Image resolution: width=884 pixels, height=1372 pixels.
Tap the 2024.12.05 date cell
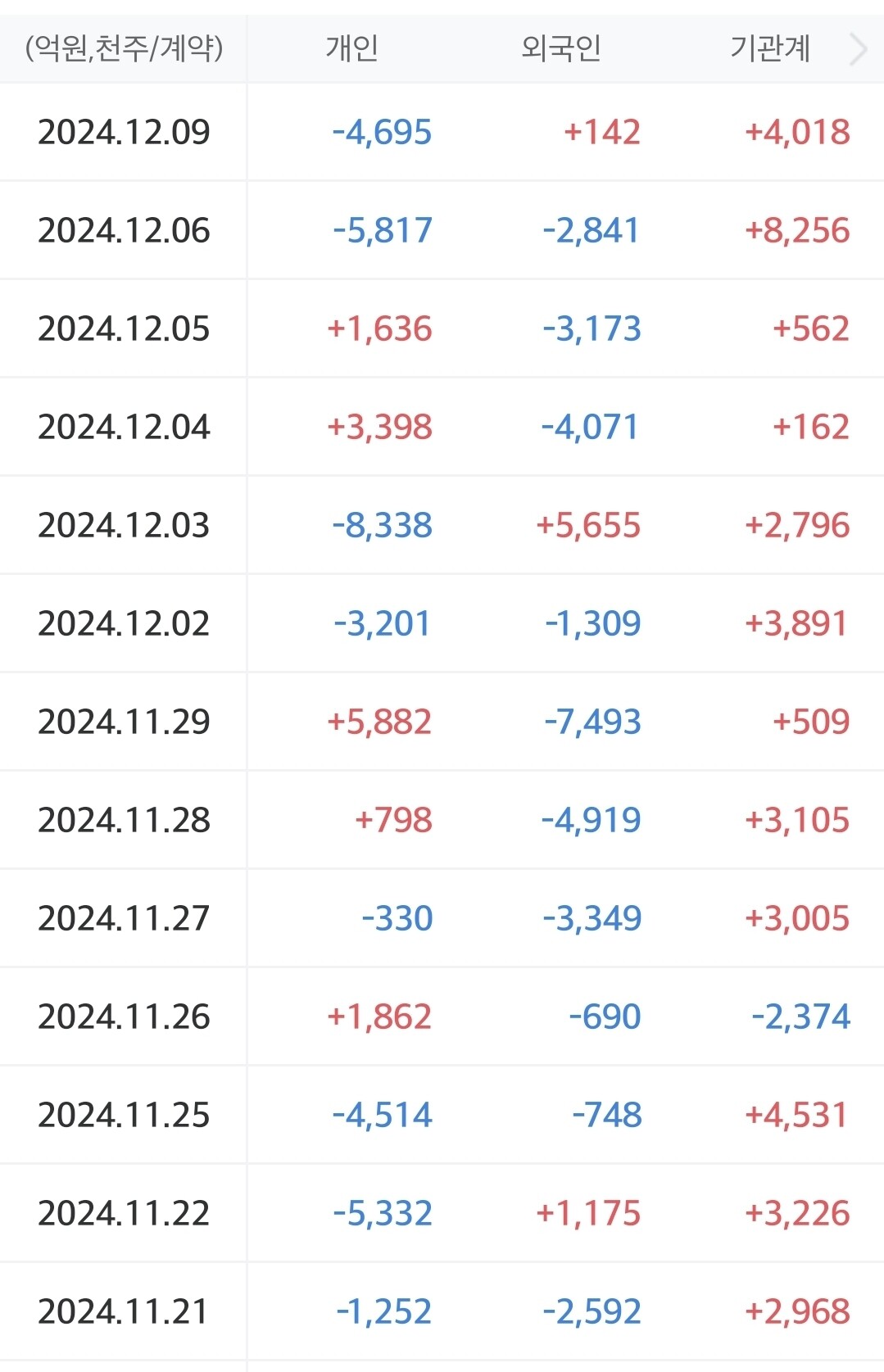[x=124, y=329]
